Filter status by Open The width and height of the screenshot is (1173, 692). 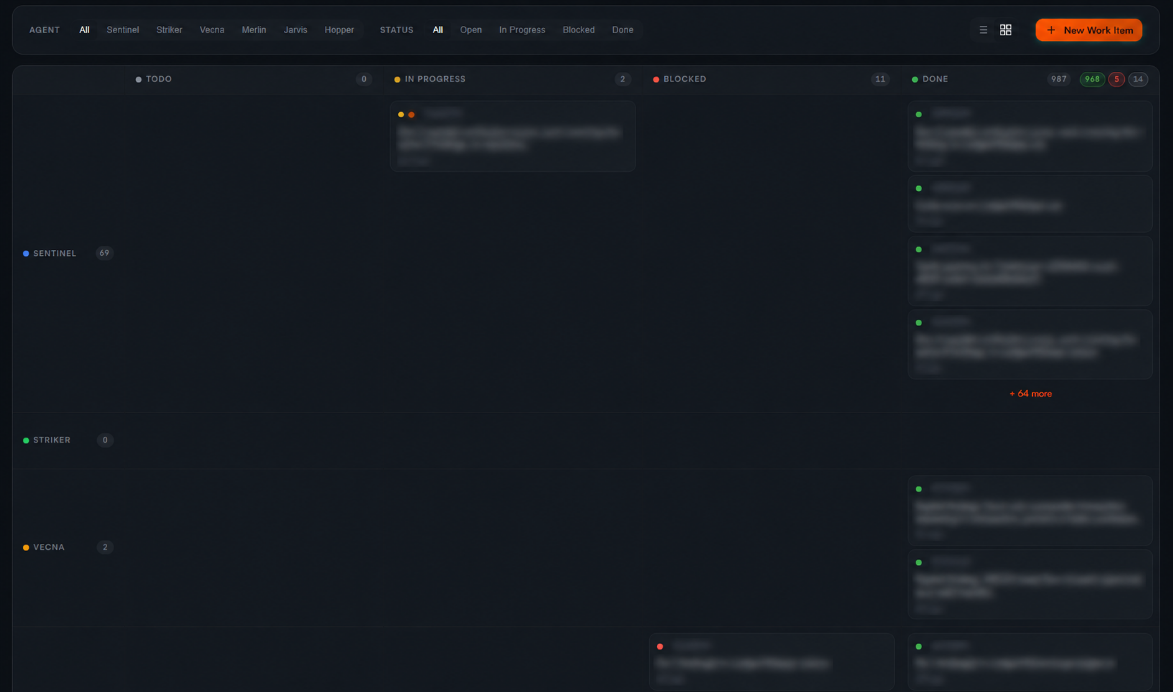point(471,30)
